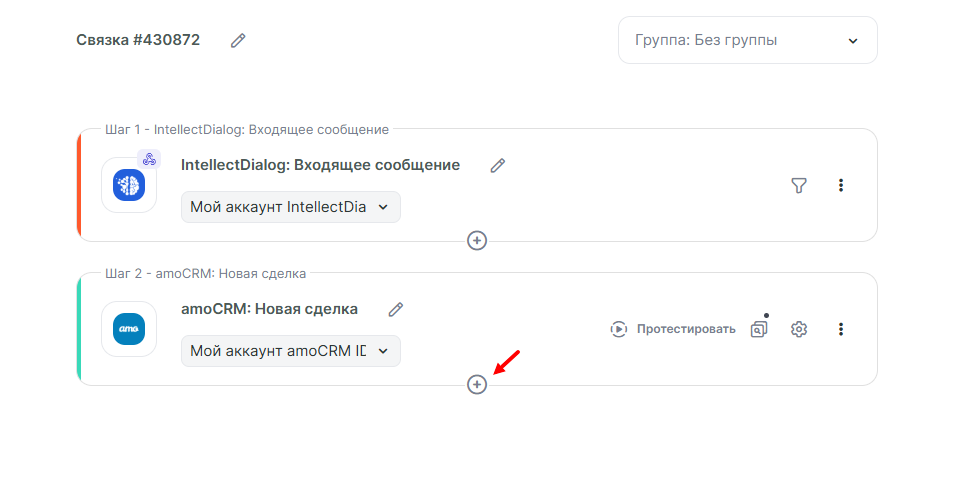This screenshot has width=956, height=486.
Task: Add a step between Шаг 1 and Шаг 2
Action: (477, 240)
